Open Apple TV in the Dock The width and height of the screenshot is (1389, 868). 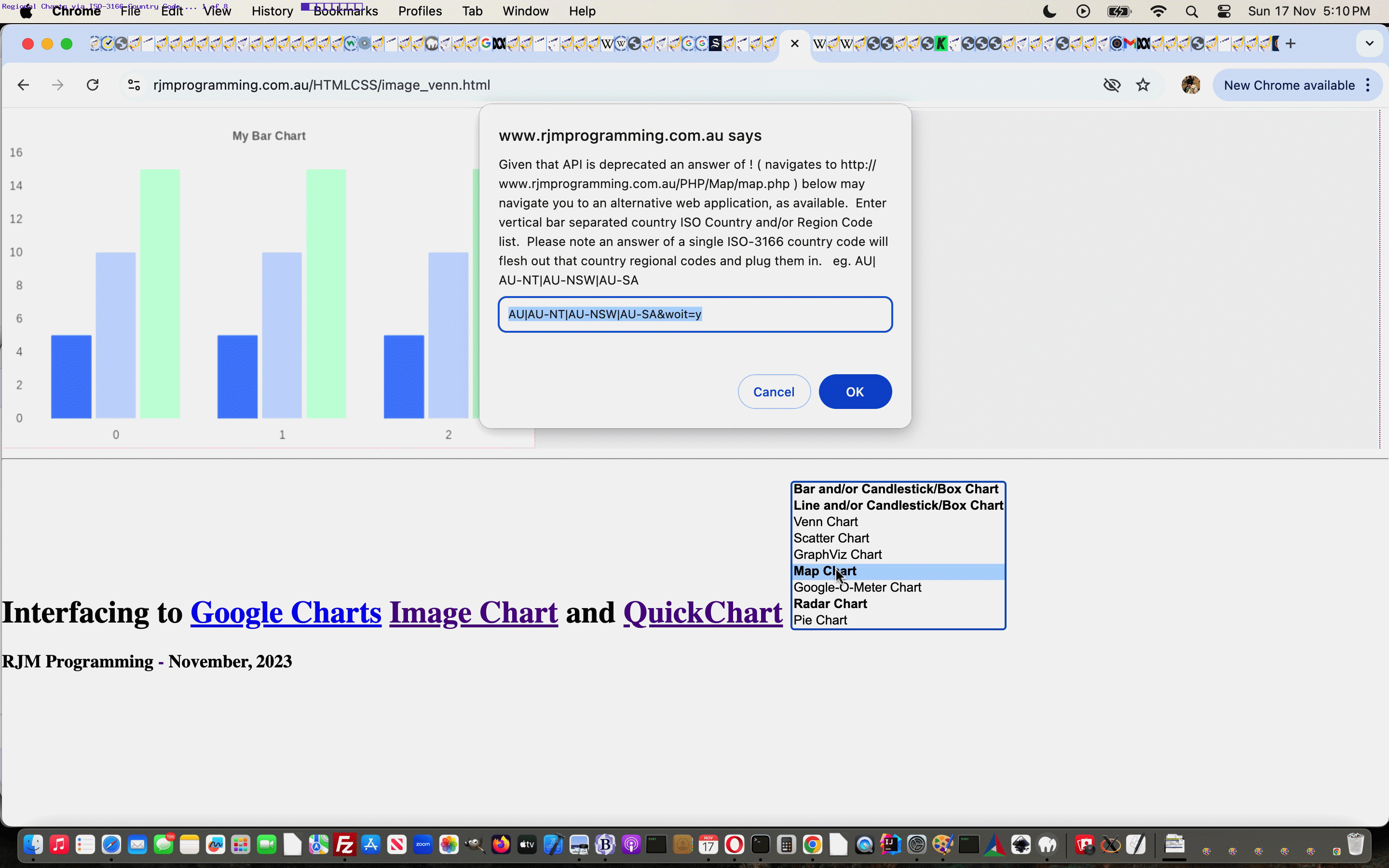click(x=527, y=844)
